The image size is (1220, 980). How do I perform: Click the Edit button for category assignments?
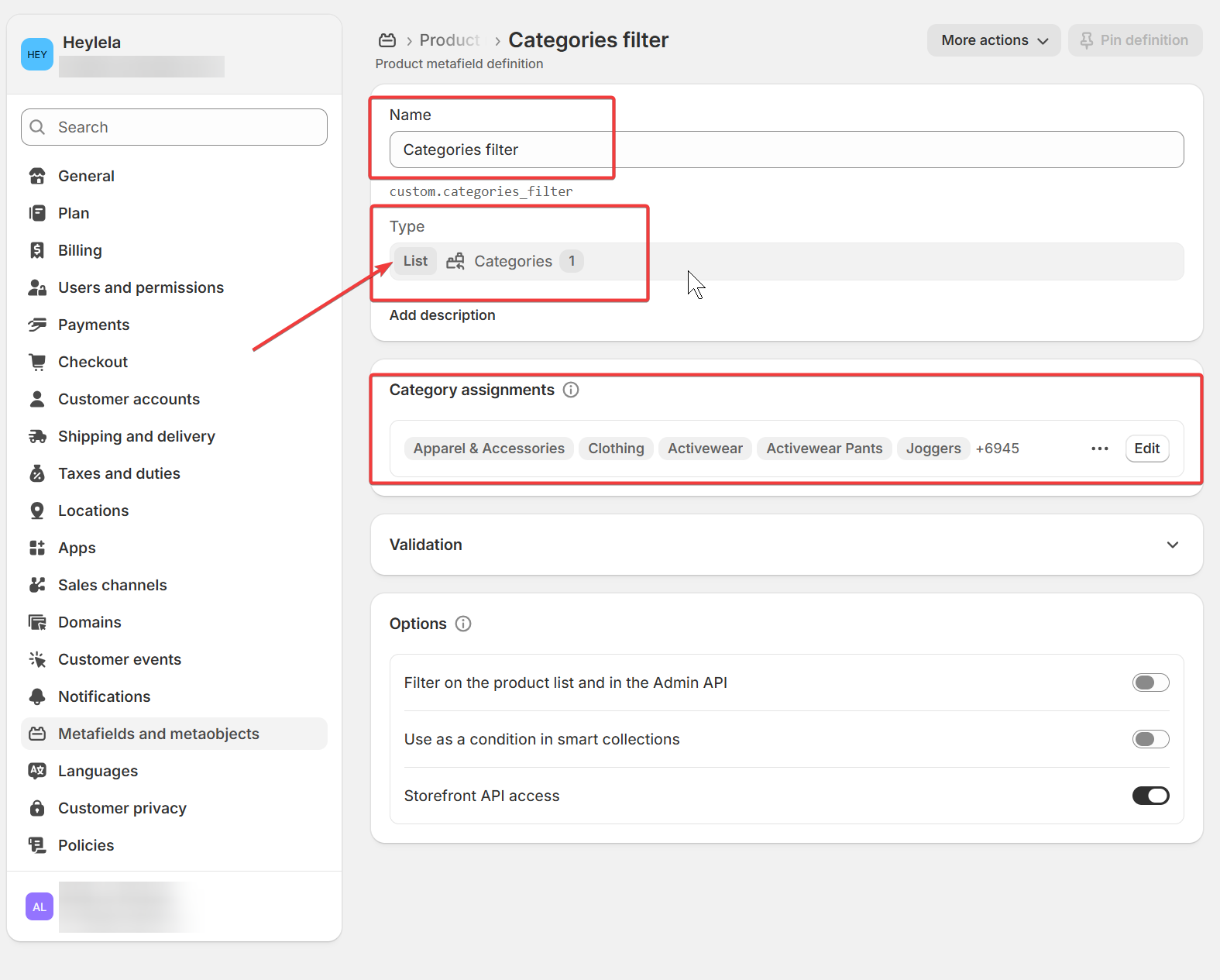coord(1147,449)
